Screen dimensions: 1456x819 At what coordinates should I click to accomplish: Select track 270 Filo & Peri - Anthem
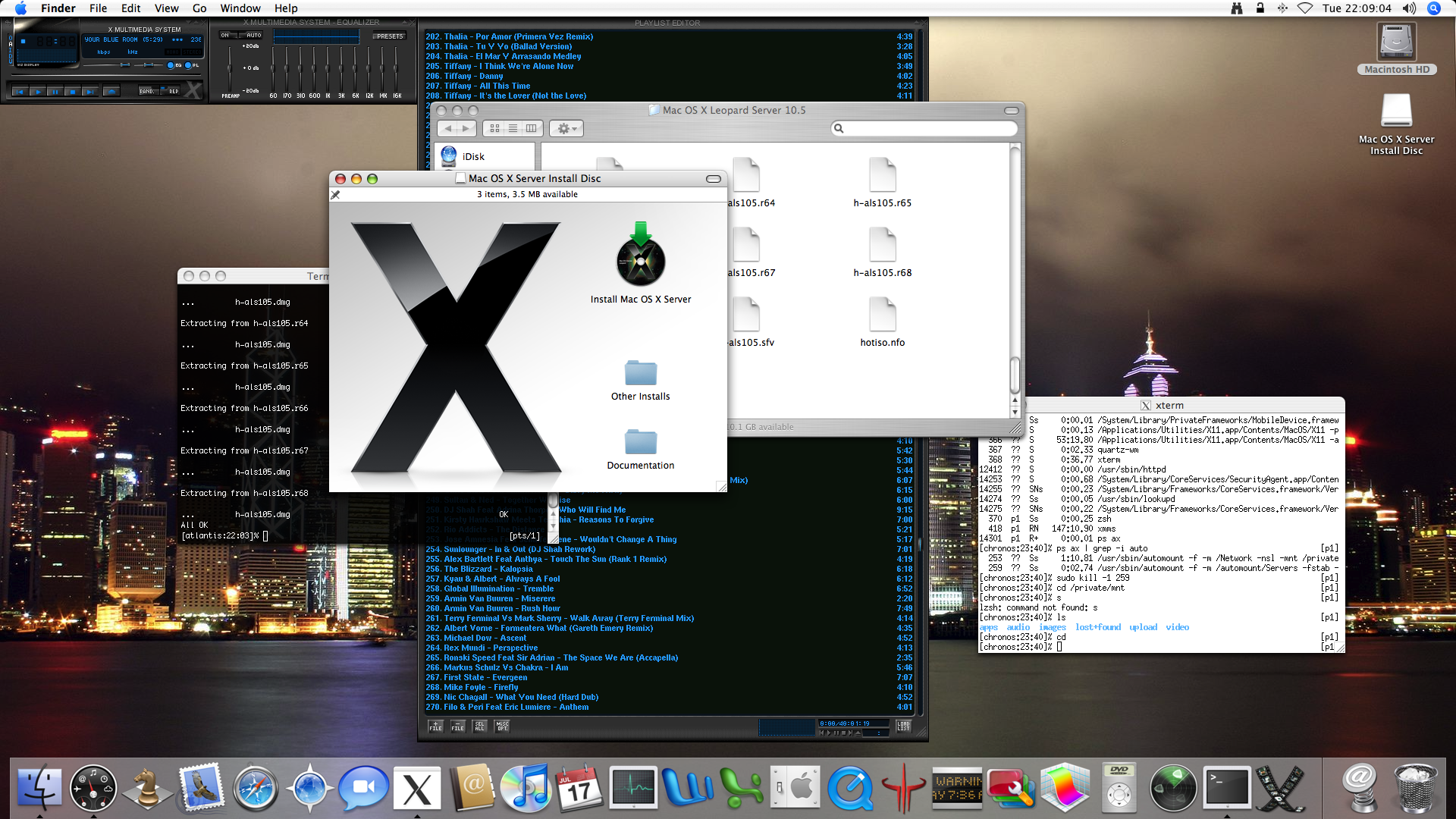667,707
